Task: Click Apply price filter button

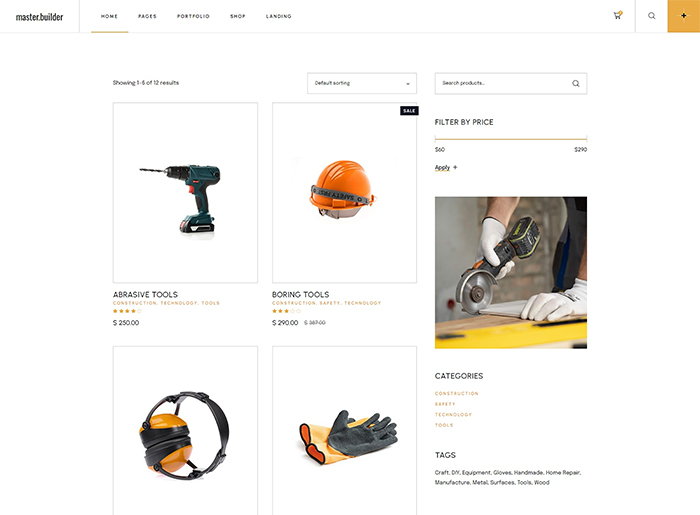Action: point(442,168)
